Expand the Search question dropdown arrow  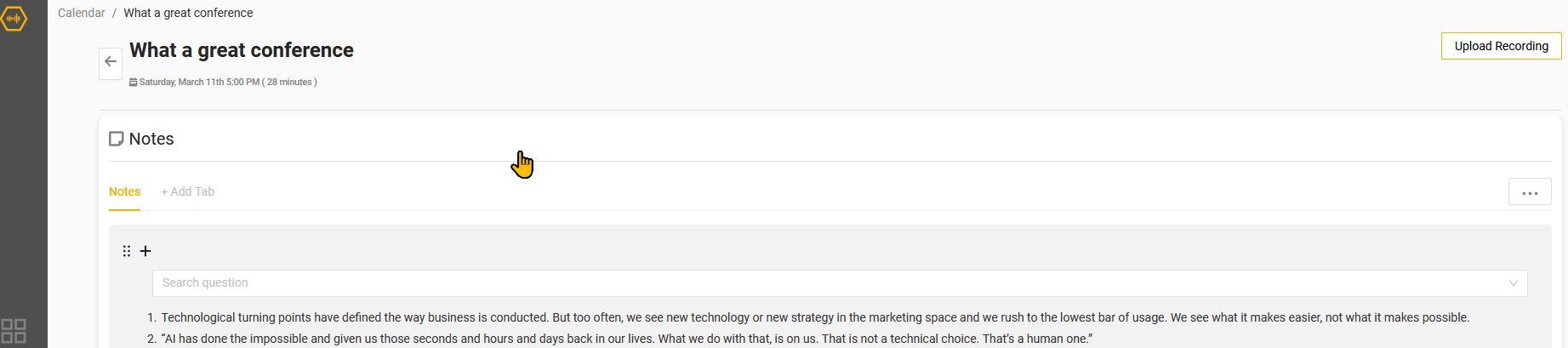click(x=1514, y=283)
